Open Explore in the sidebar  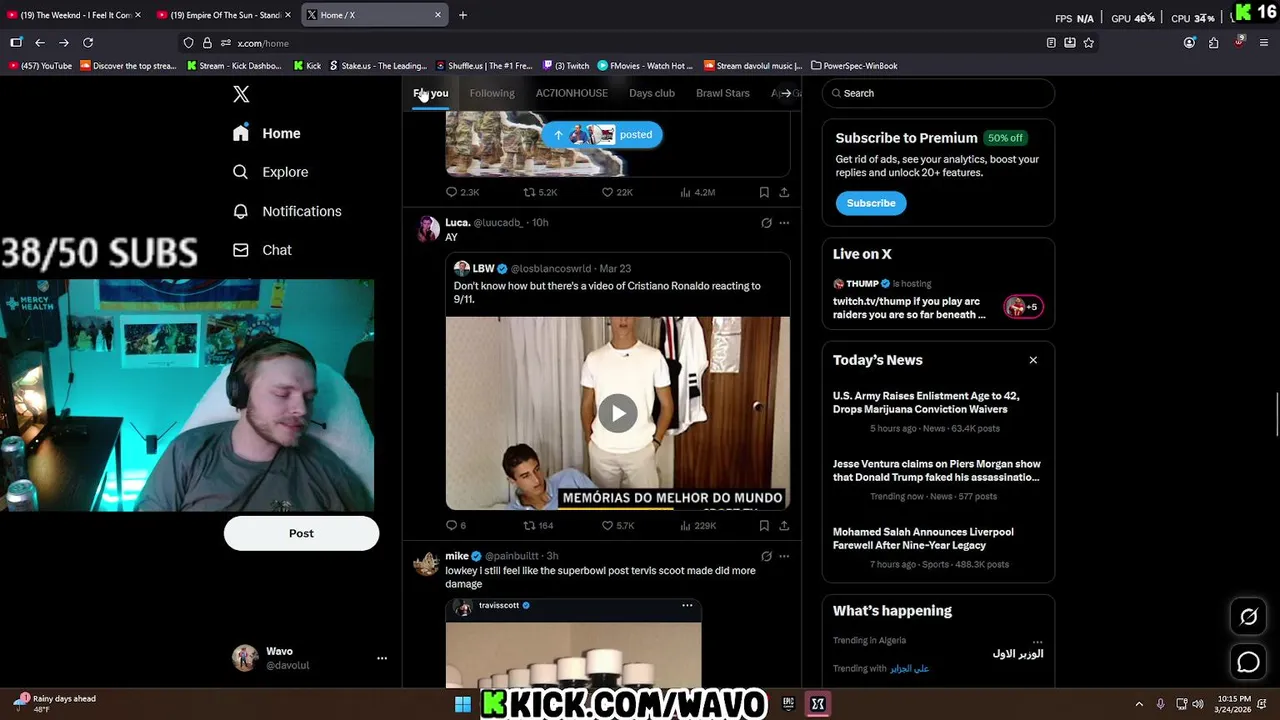click(x=270, y=172)
